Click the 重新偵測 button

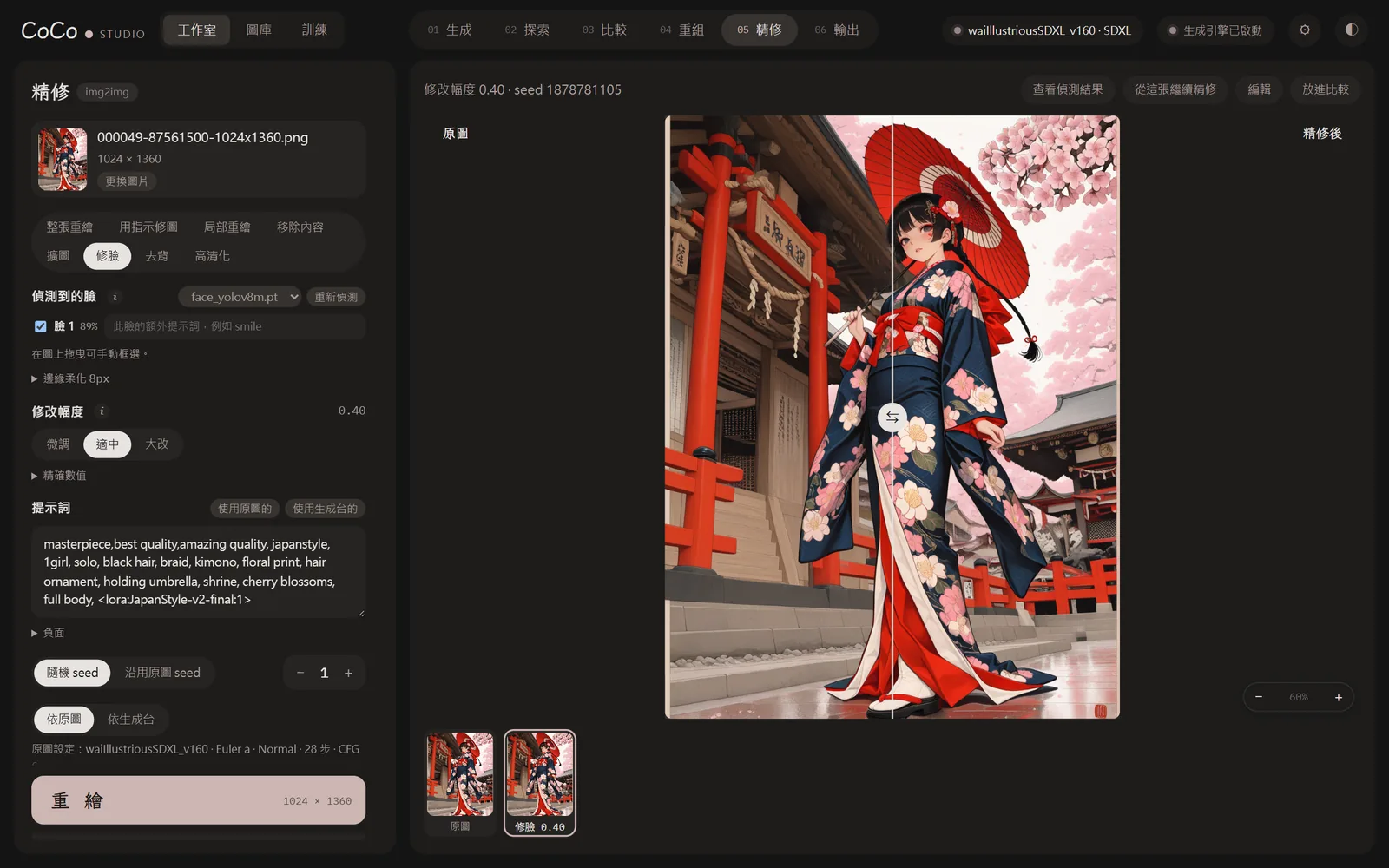click(336, 297)
